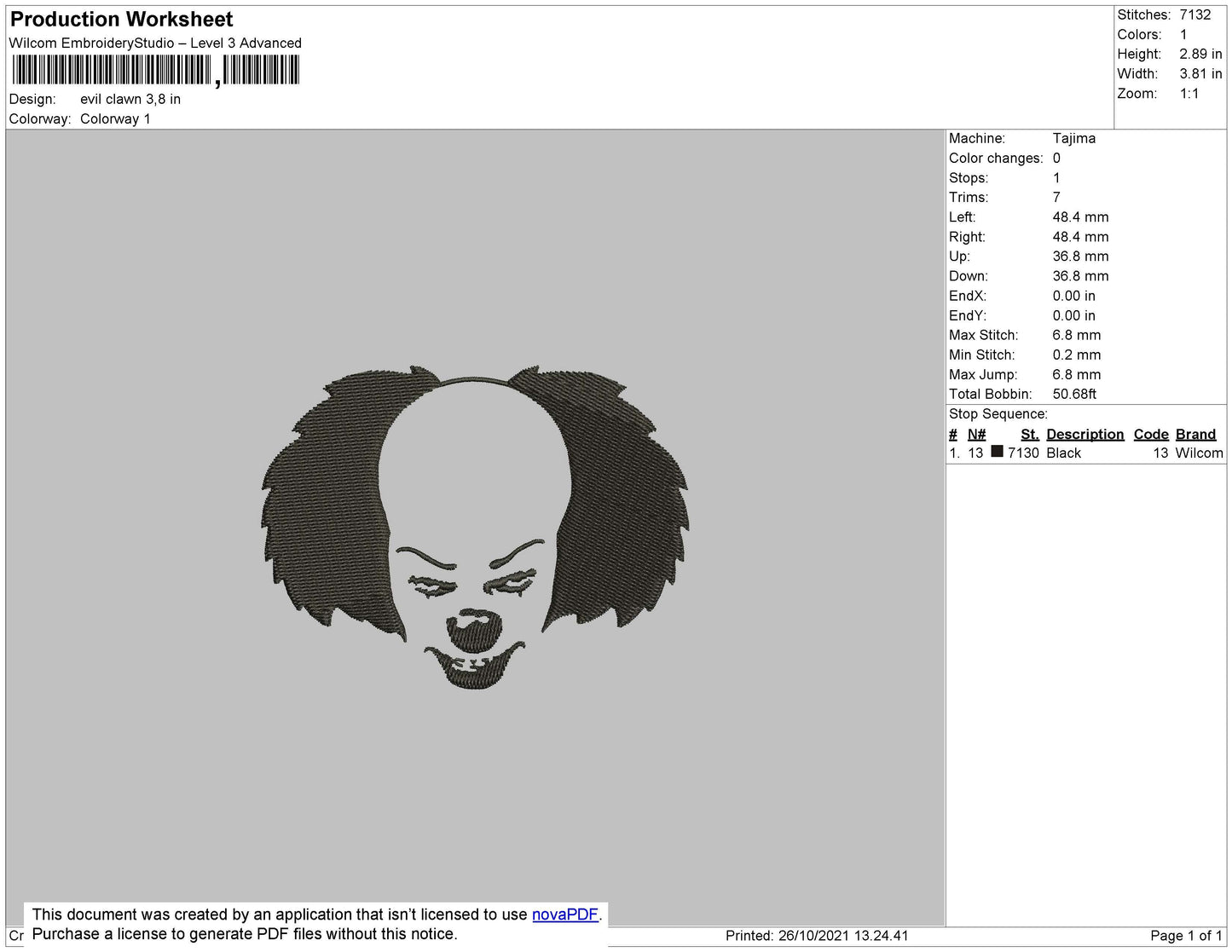Image resolution: width=1232 pixels, height=952 pixels.
Task: Select the stitch count '7132'
Action: pos(1195,14)
